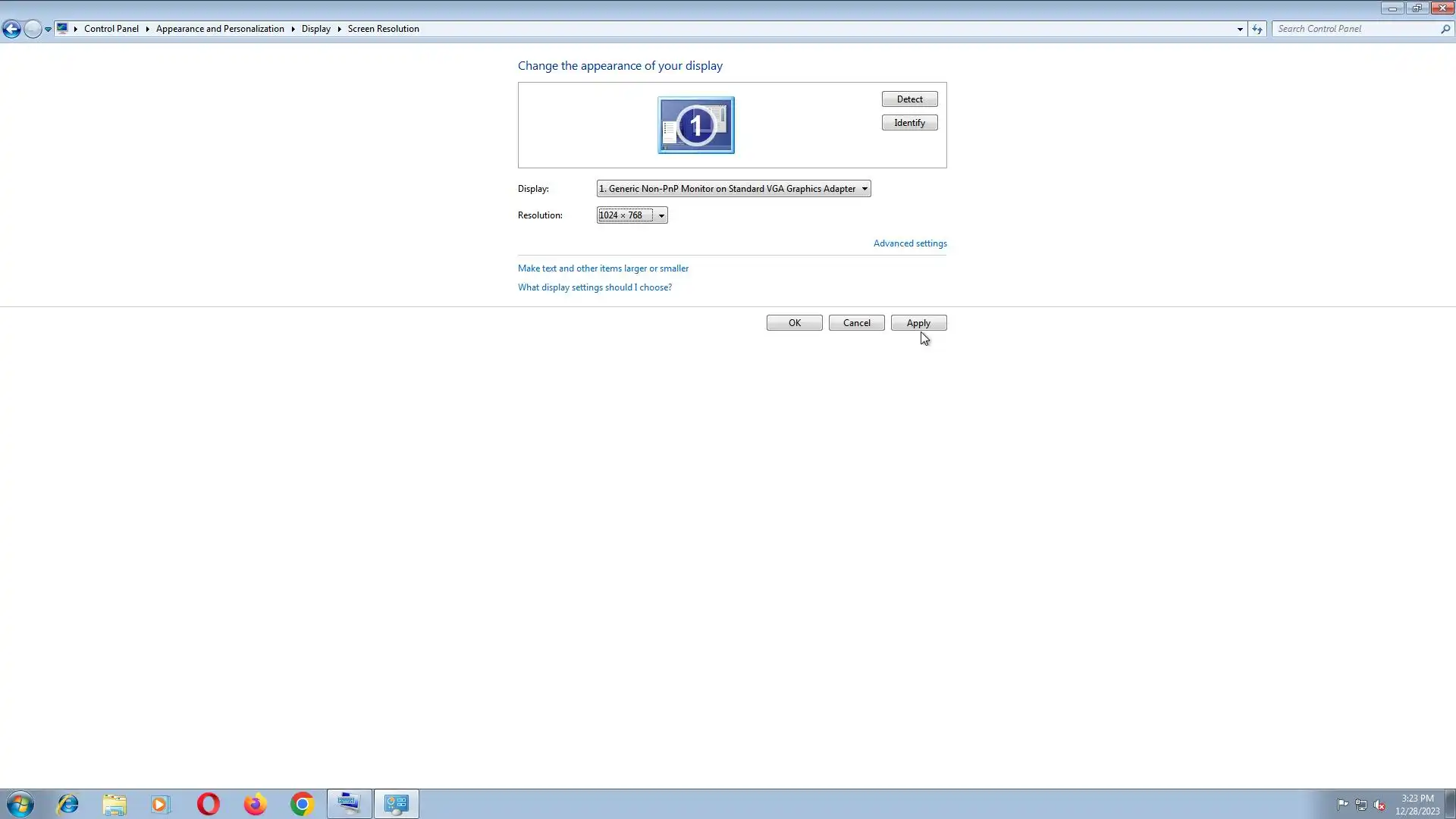Open Windows Media Player taskbar icon
The width and height of the screenshot is (1456, 819).
click(161, 804)
